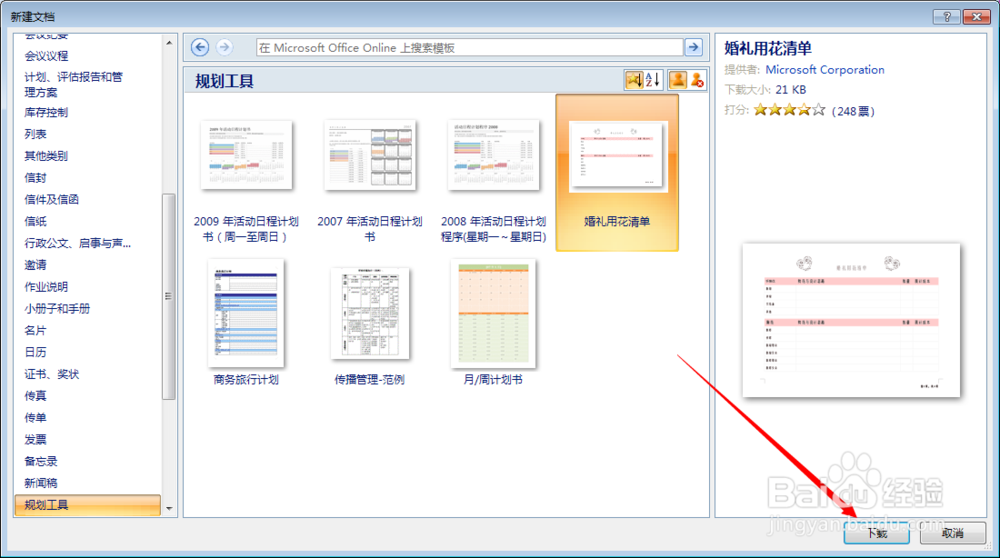Select 日历 in the category list
The image size is (1000, 558).
tap(36, 352)
